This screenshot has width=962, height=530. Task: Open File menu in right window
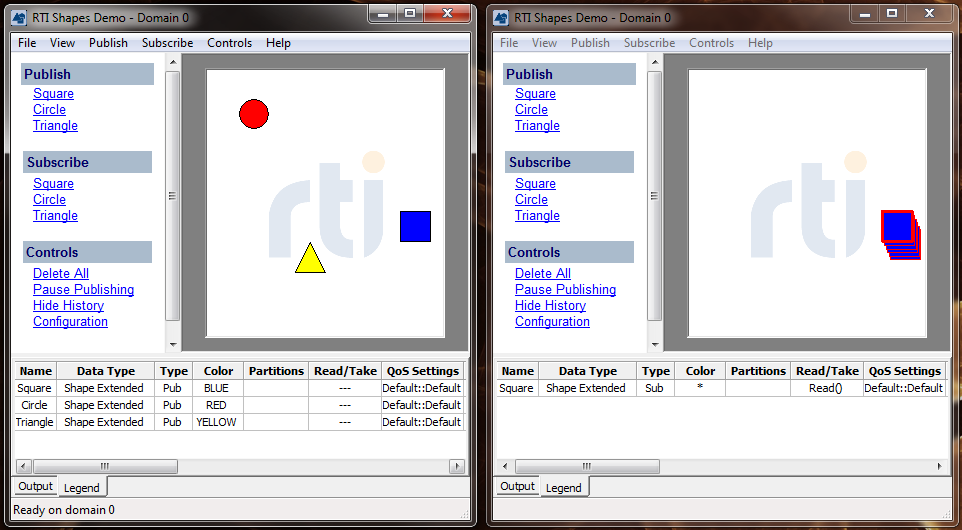pyautogui.click(x=509, y=43)
